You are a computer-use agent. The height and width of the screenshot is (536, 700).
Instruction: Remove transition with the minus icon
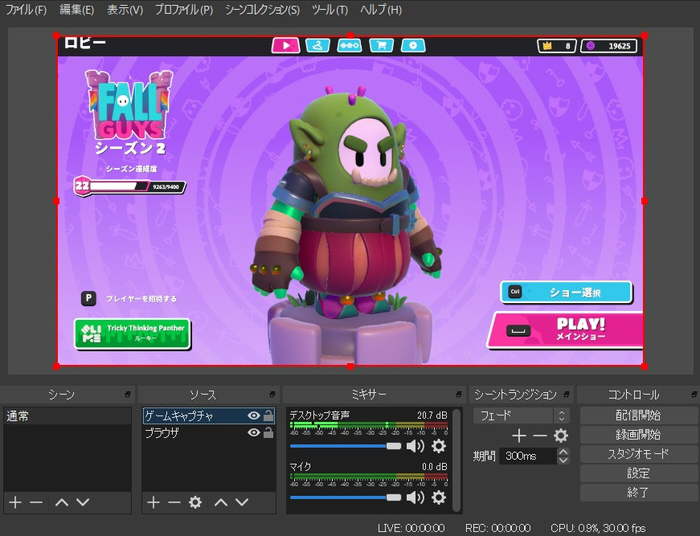coord(540,436)
